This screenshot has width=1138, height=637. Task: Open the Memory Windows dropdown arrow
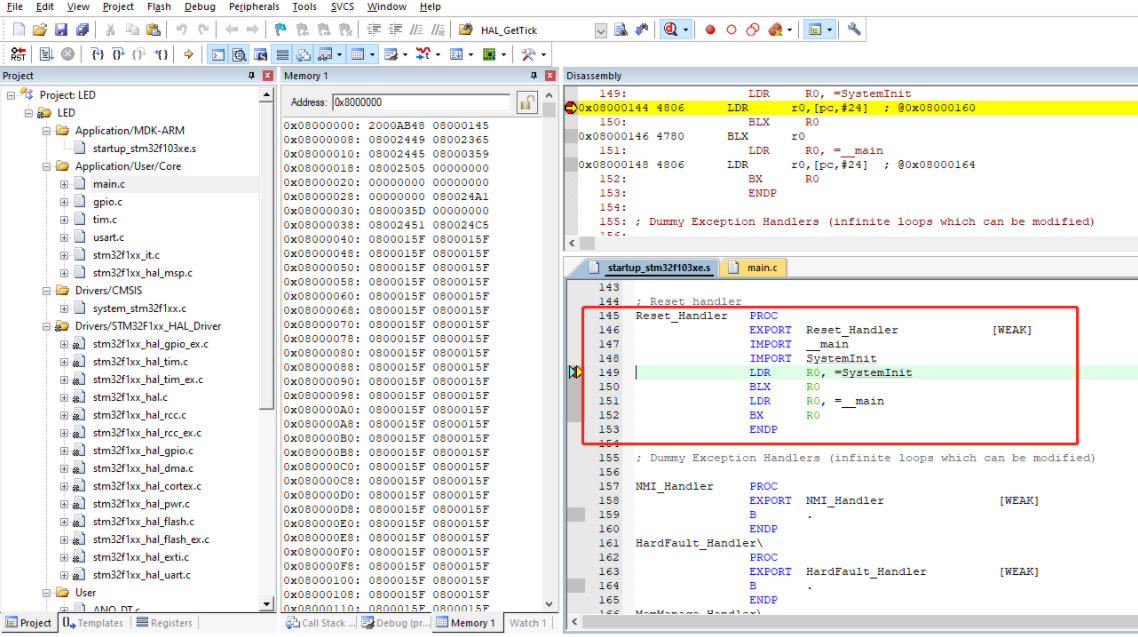[x=372, y=54]
